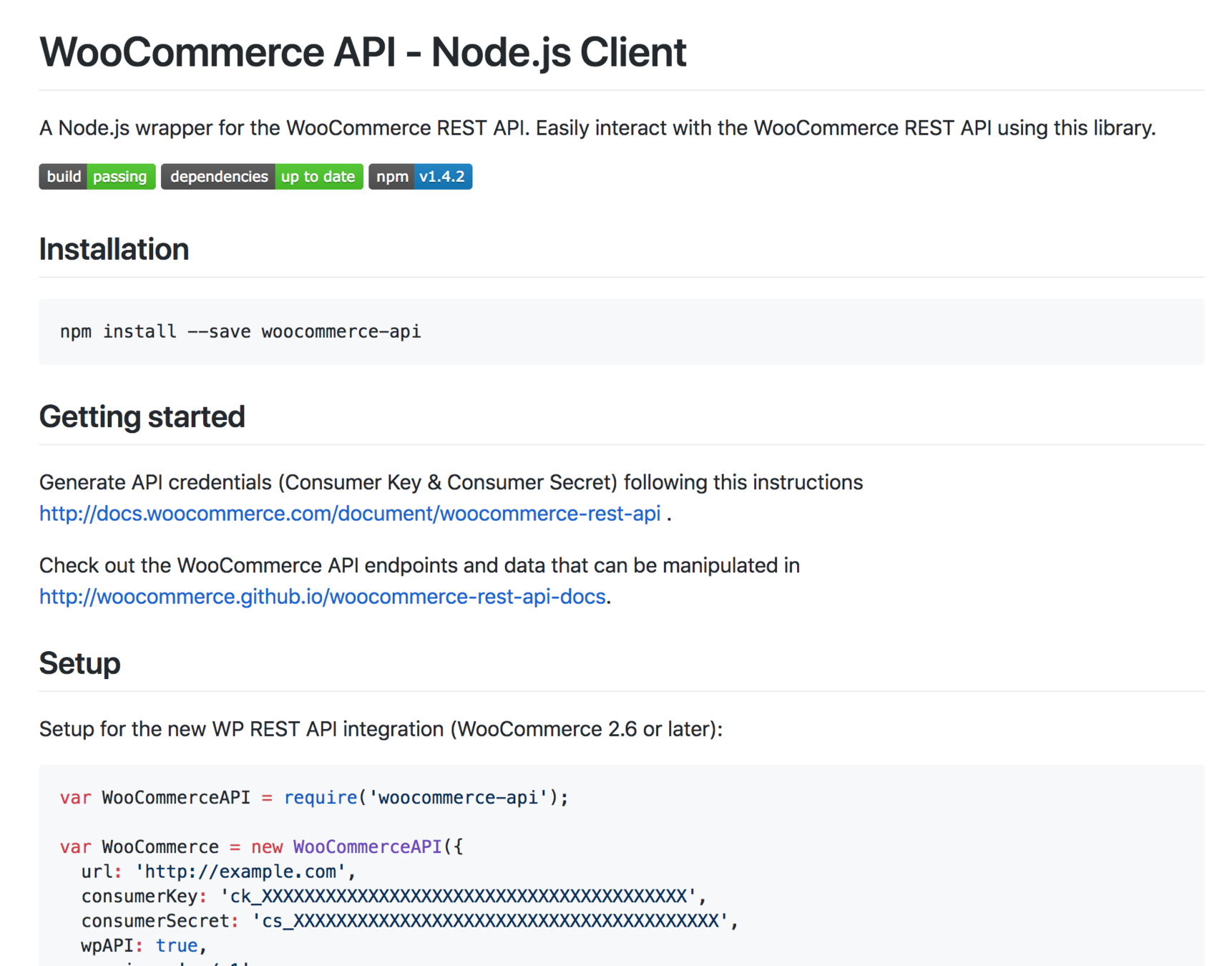Click the 'A Node.js wrapper' description paragraph
This screenshot has height=966, width=1232.
pos(597,128)
